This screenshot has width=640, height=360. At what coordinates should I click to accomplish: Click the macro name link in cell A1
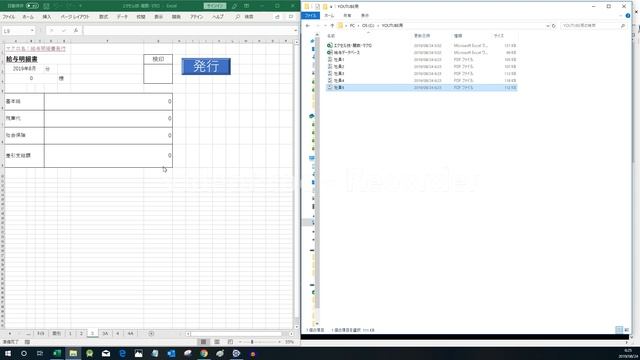point(36,49)
